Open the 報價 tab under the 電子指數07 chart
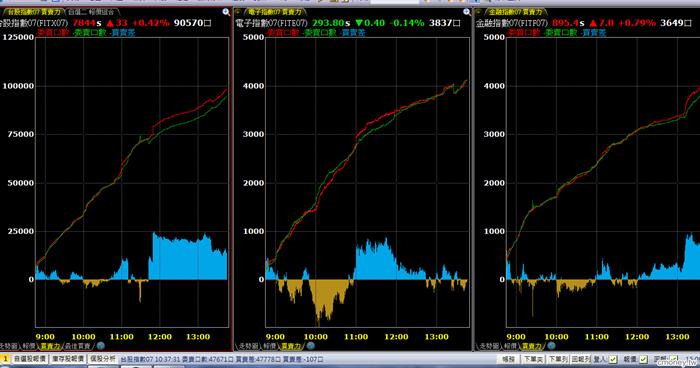700x368 pixels. pos(270,346)
